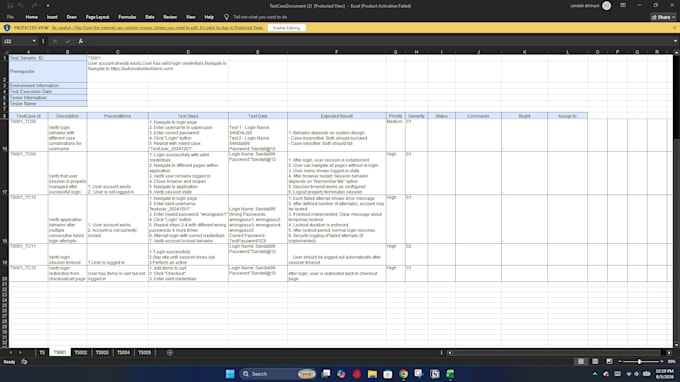Close the Protected View message bar
Viewport: 680px width, 382px height.
coord(675,28)
